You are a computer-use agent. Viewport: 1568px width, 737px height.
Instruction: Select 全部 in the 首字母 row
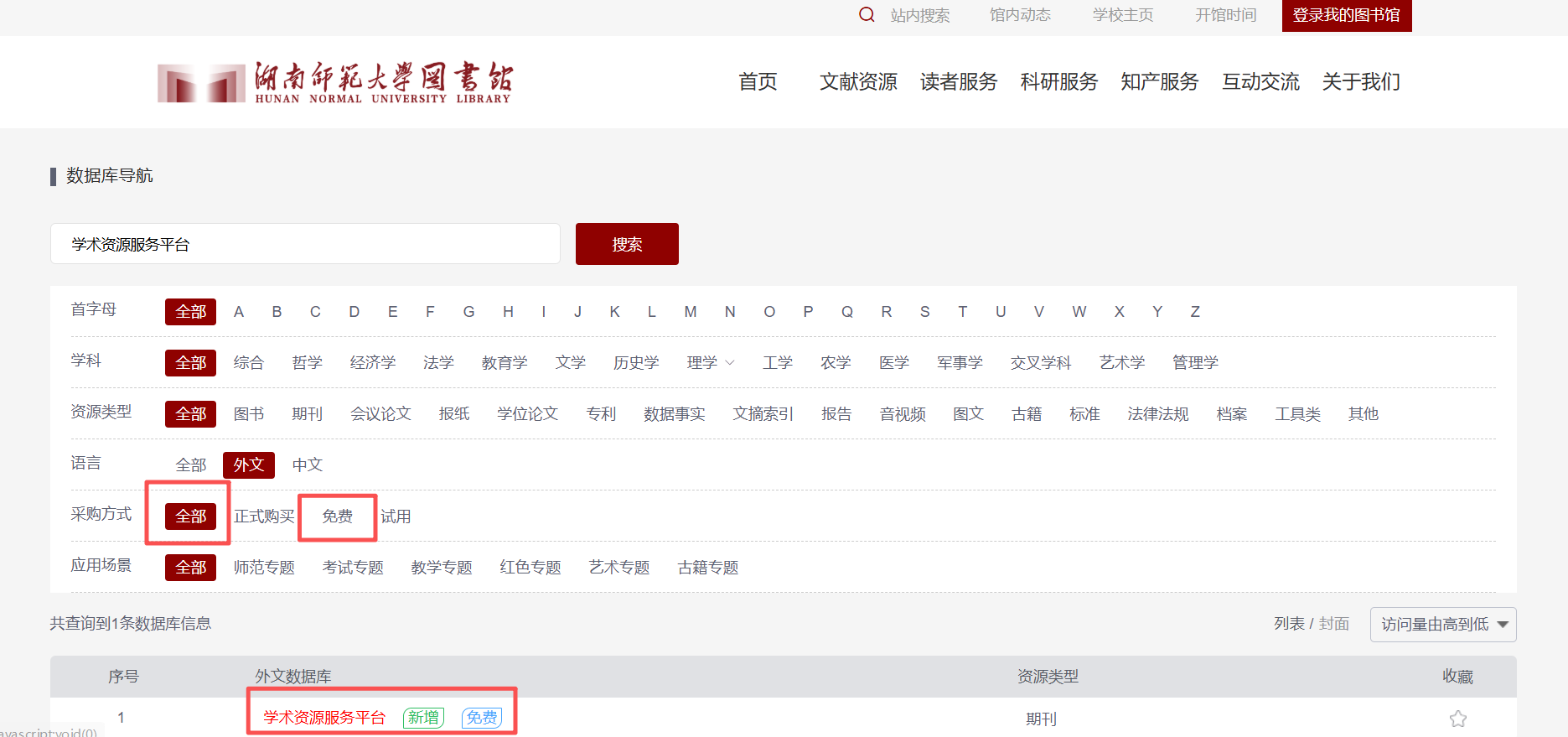191,312
